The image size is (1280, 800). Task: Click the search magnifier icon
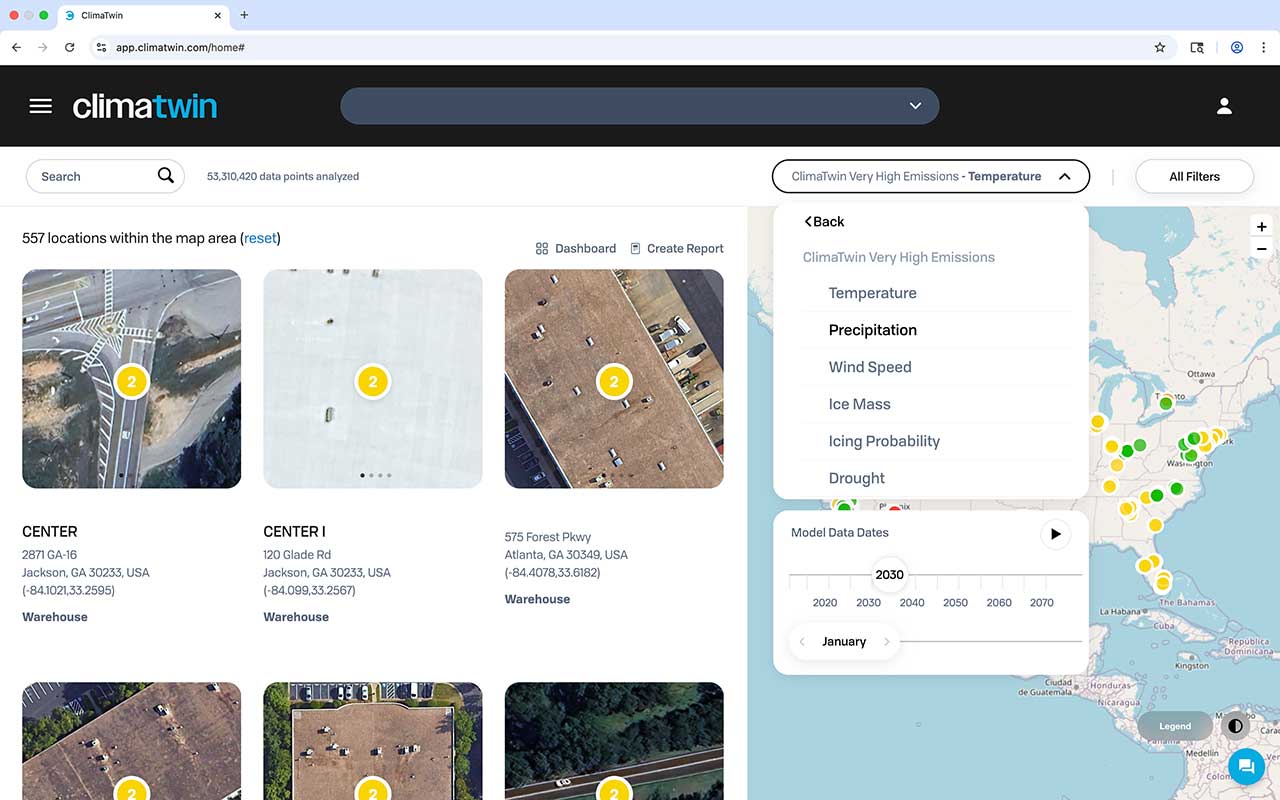click(166, 176)
